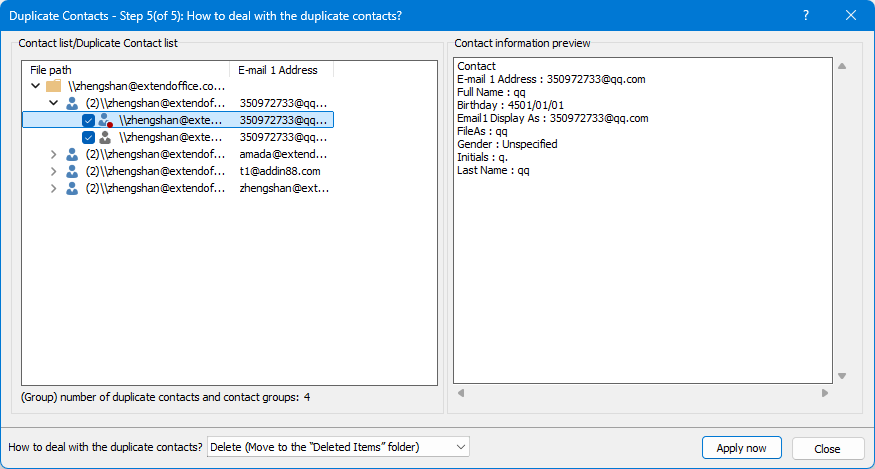Collapse the root zhengshan@extendoffice folder node
The image size is (875, 469).
[x=36, y=86]
